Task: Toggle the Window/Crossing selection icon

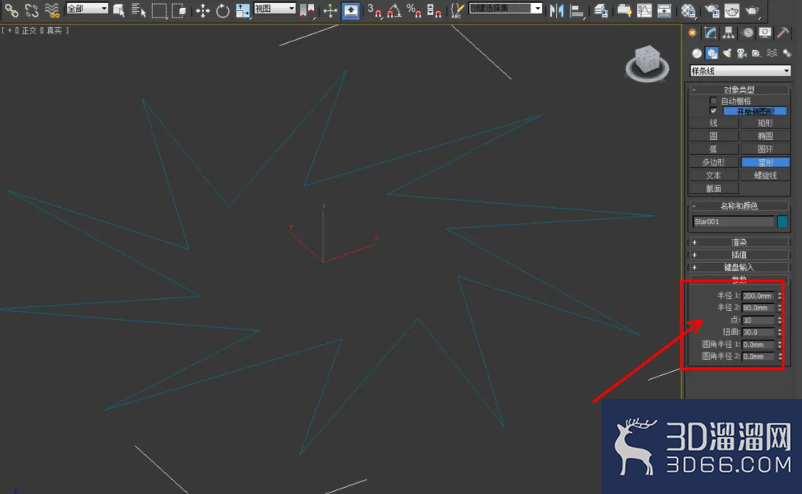Action: click(179, 10)
